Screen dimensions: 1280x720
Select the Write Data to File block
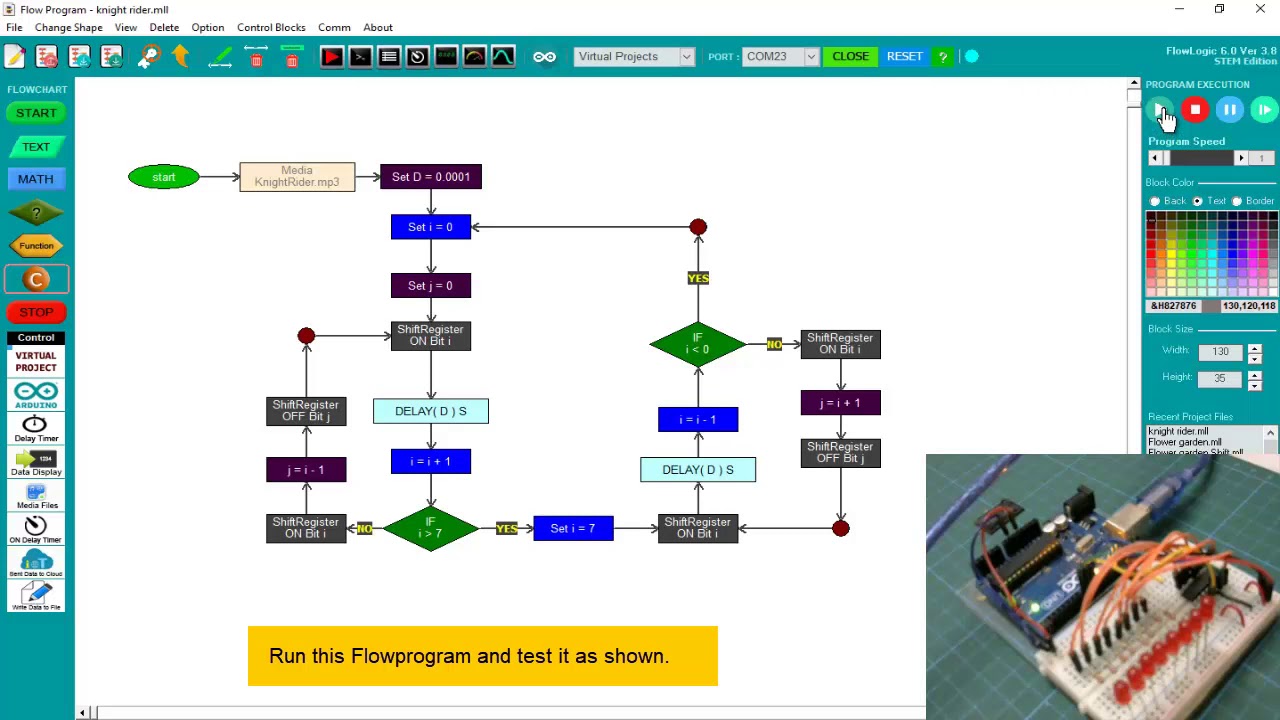[36, 597]
